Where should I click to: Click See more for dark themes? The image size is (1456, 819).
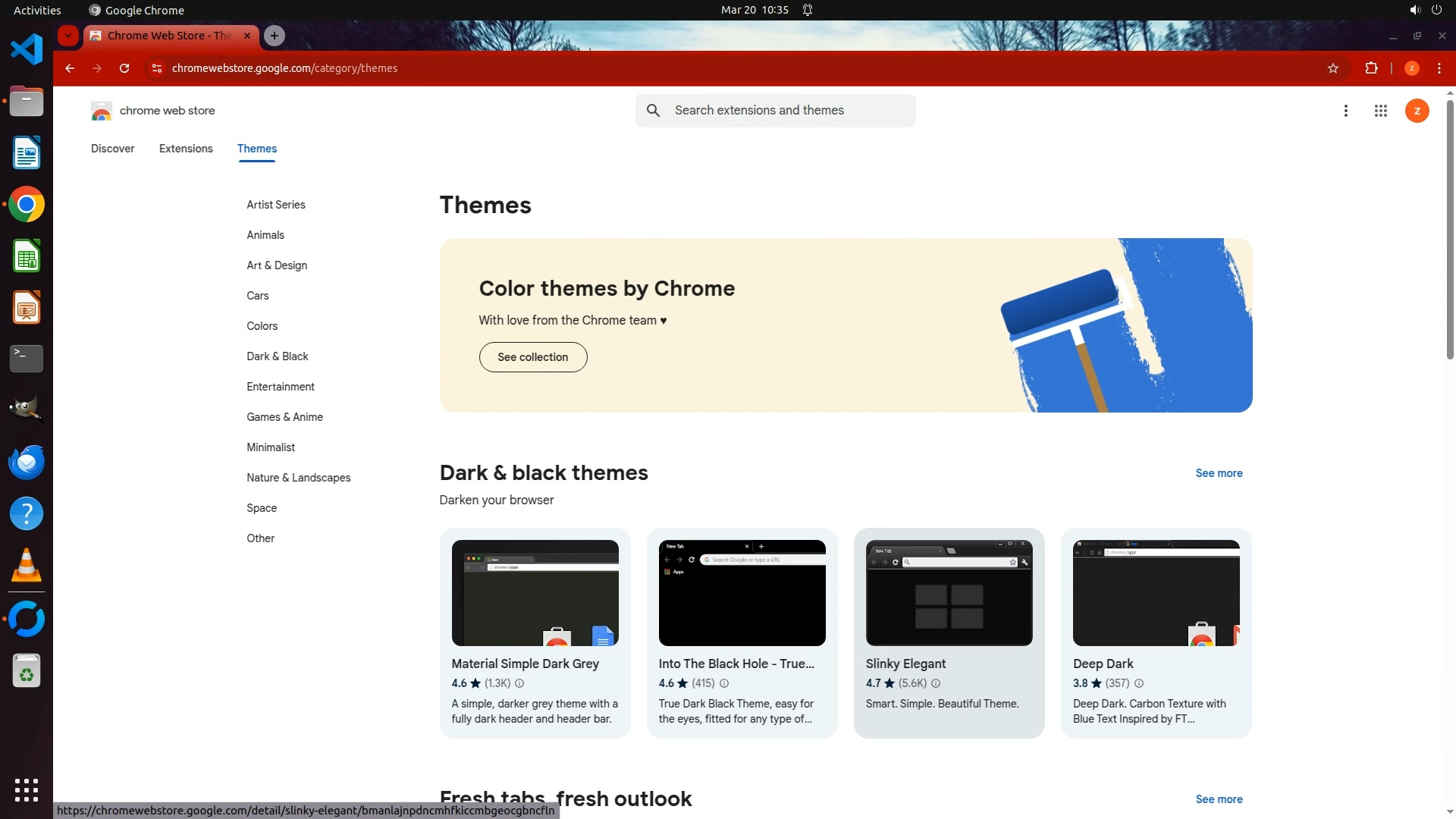point(1219,473)
